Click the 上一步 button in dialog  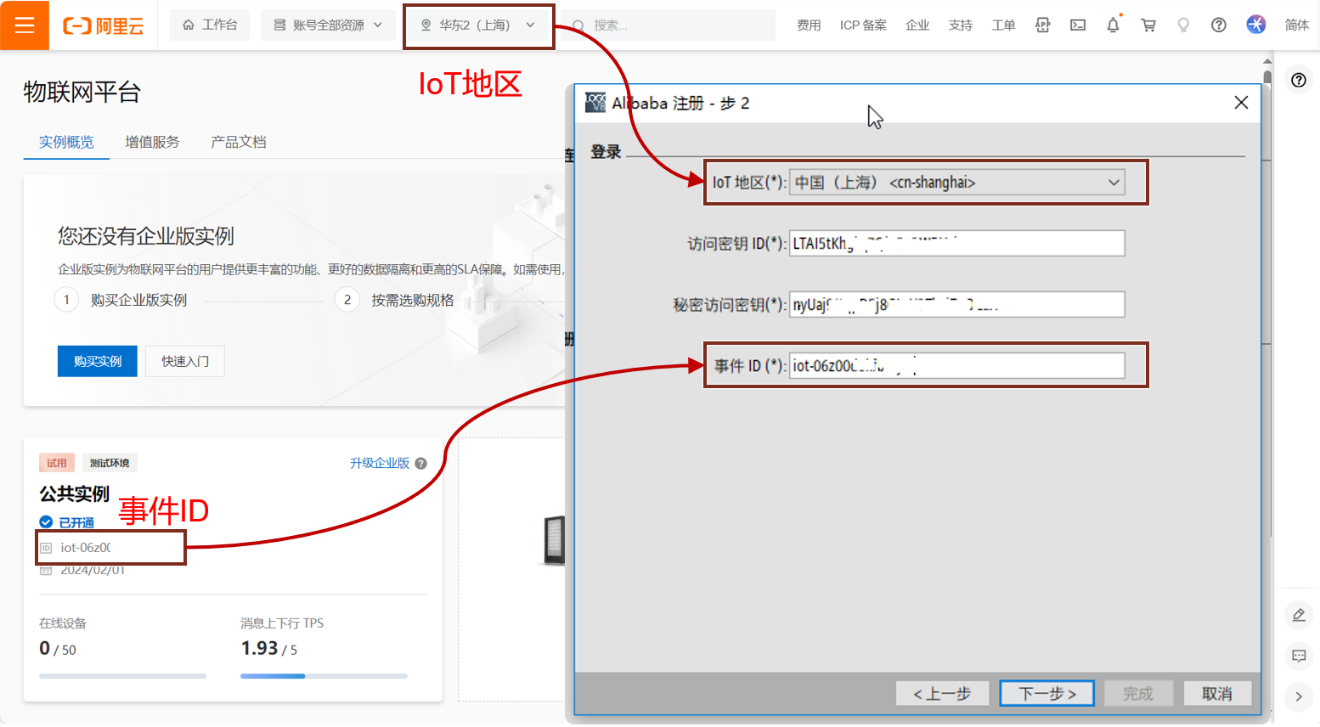click(943, 693)
